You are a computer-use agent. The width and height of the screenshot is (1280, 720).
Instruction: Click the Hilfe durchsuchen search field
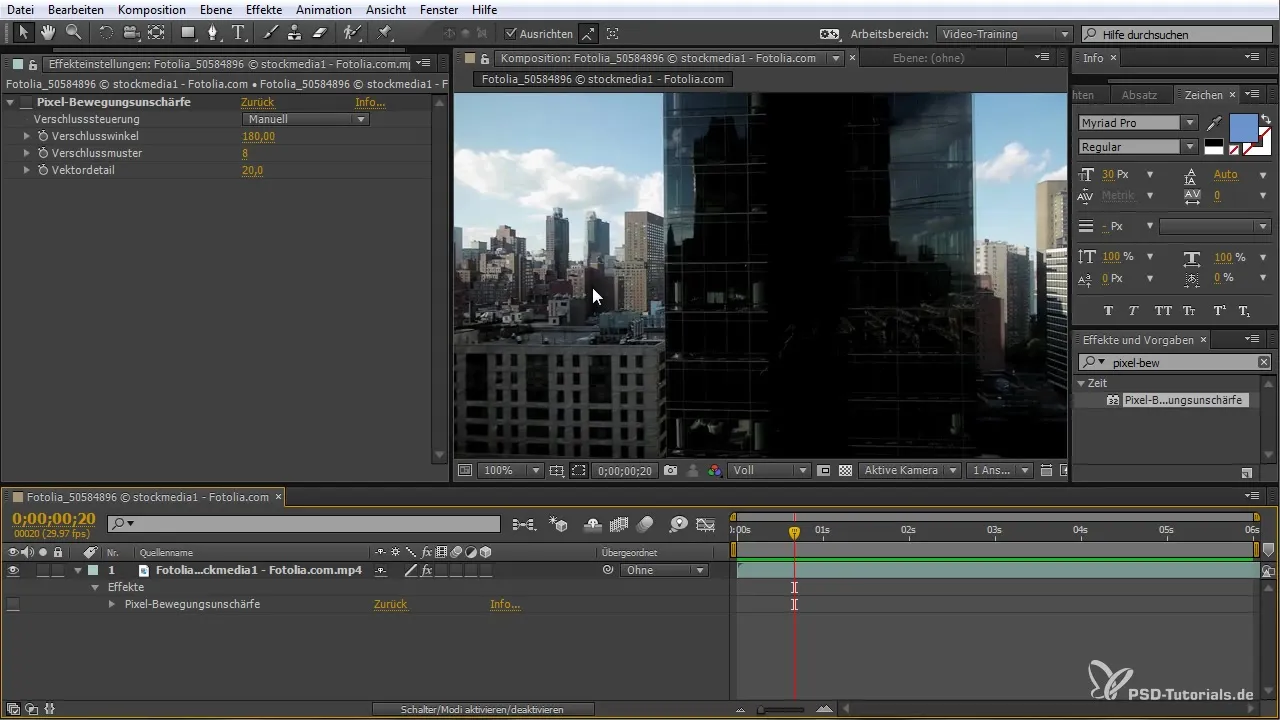tap(1178, 34)
